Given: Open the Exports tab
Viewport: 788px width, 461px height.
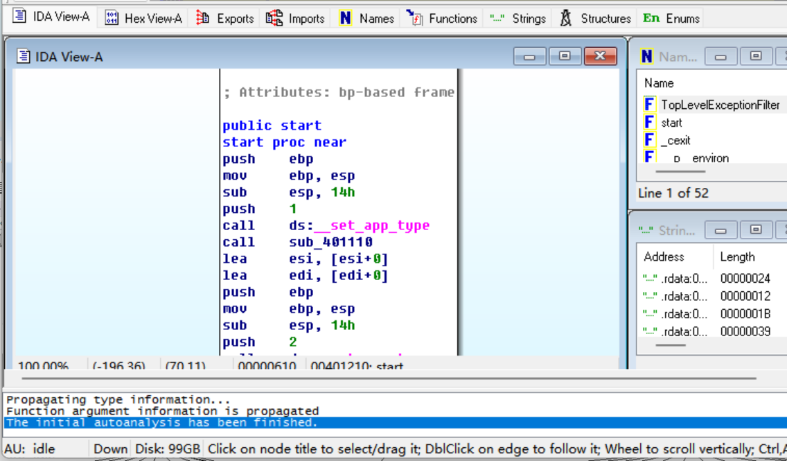Looking at the screenshot, I should pyautogui.click(x=225, y=19).
